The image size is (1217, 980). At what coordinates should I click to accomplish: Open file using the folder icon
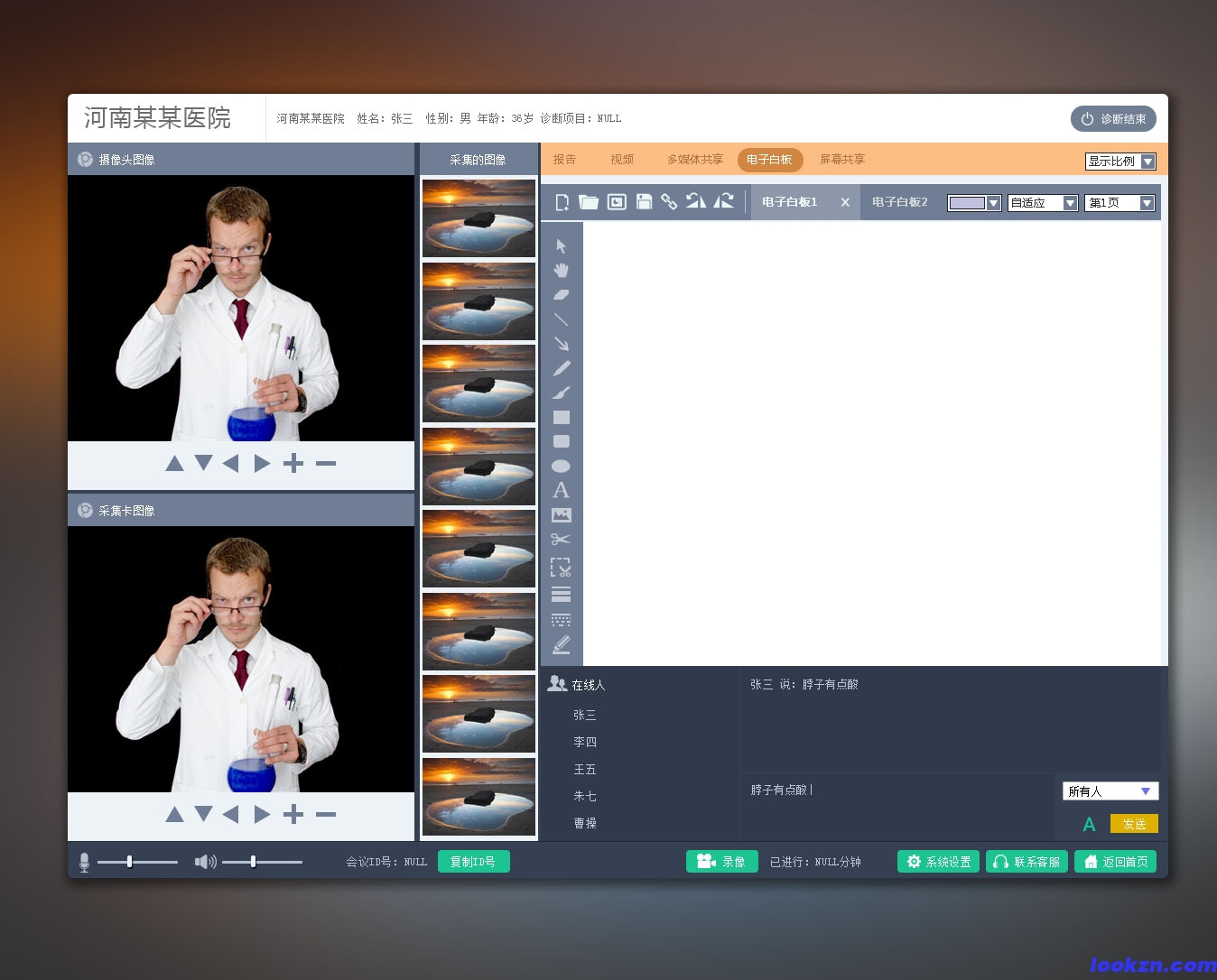tap(589, 202)
